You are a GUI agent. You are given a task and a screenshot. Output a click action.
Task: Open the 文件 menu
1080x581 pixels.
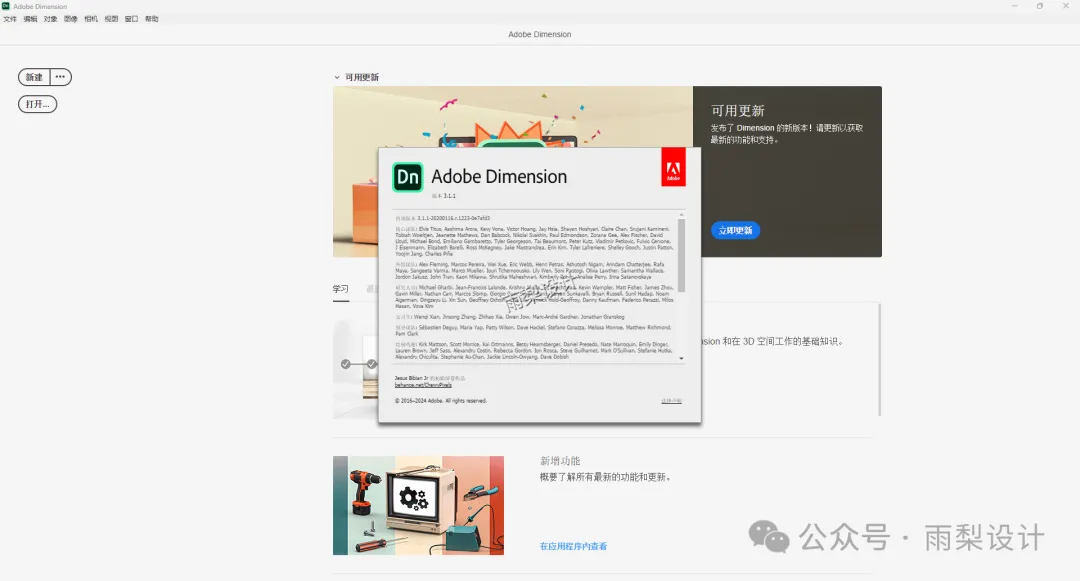10,19
